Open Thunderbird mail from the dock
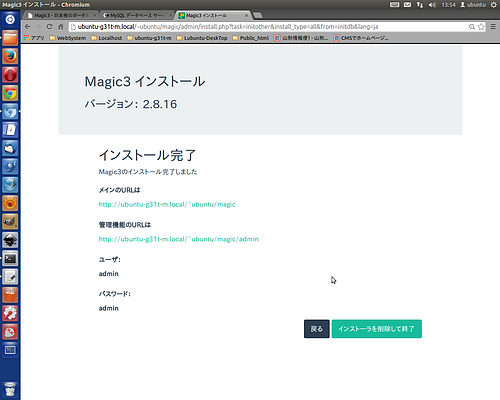 pyautogui.click(x=10, y=148)
